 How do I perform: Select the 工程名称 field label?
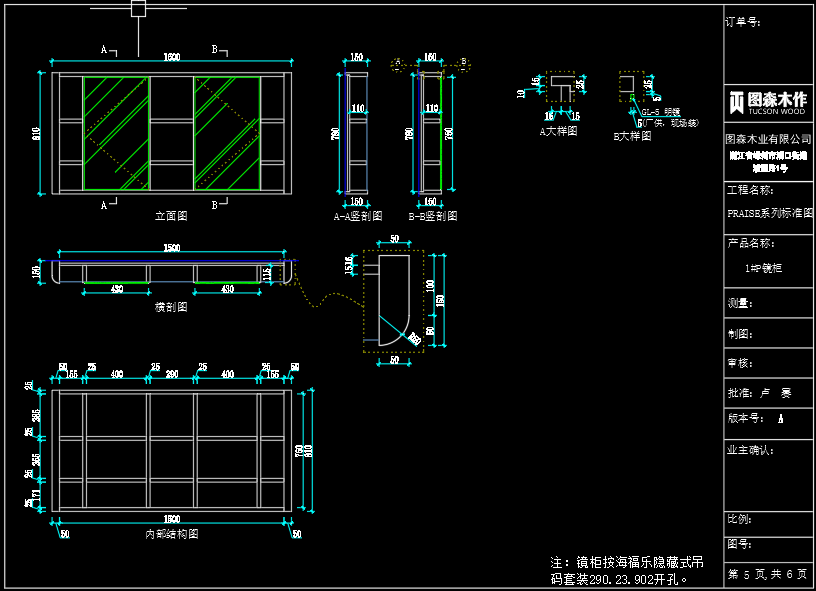point(750,190)
